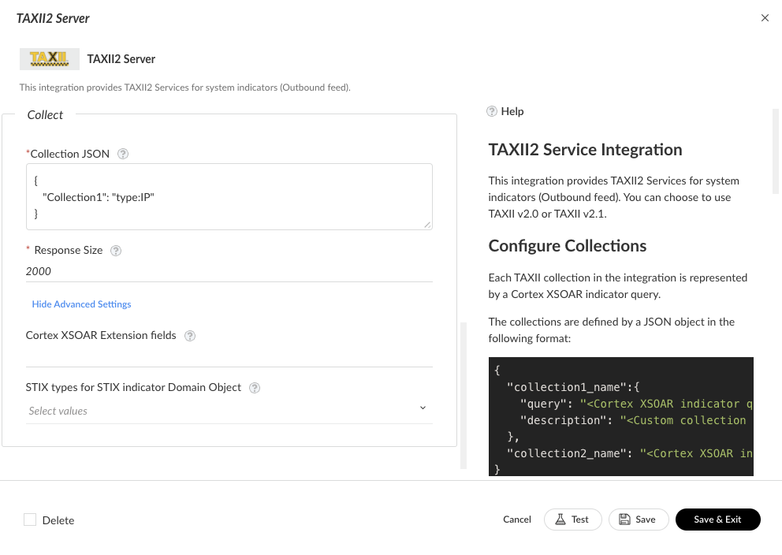
Task: Click help icon for STIX types field
Action: click(254, 388)
